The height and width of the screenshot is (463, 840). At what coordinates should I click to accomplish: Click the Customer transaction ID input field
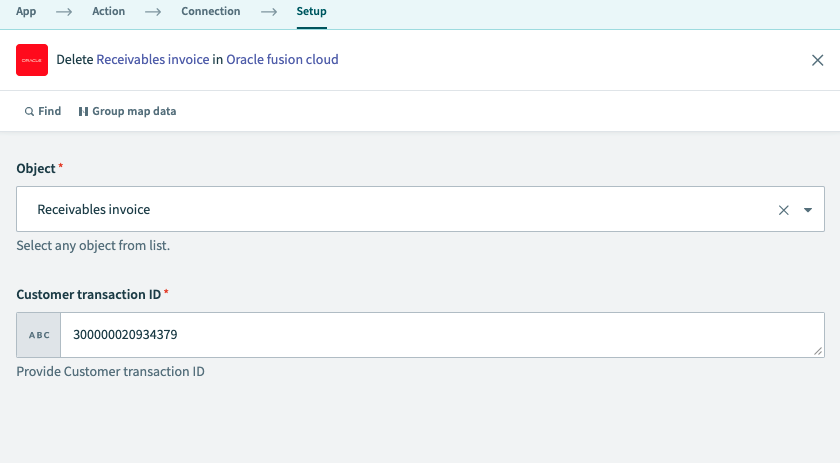[440, 335]
